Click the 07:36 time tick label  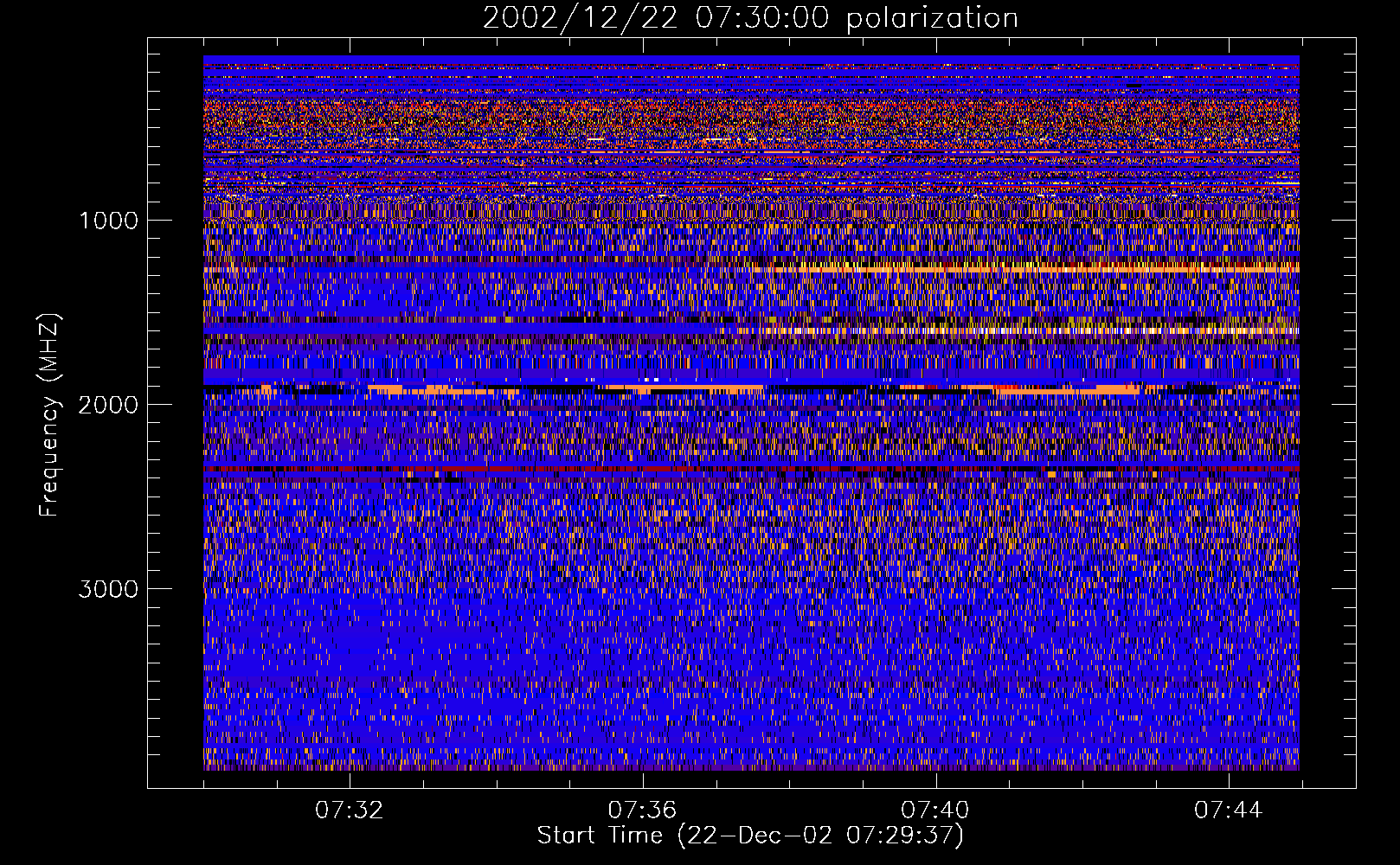(642, 810)
